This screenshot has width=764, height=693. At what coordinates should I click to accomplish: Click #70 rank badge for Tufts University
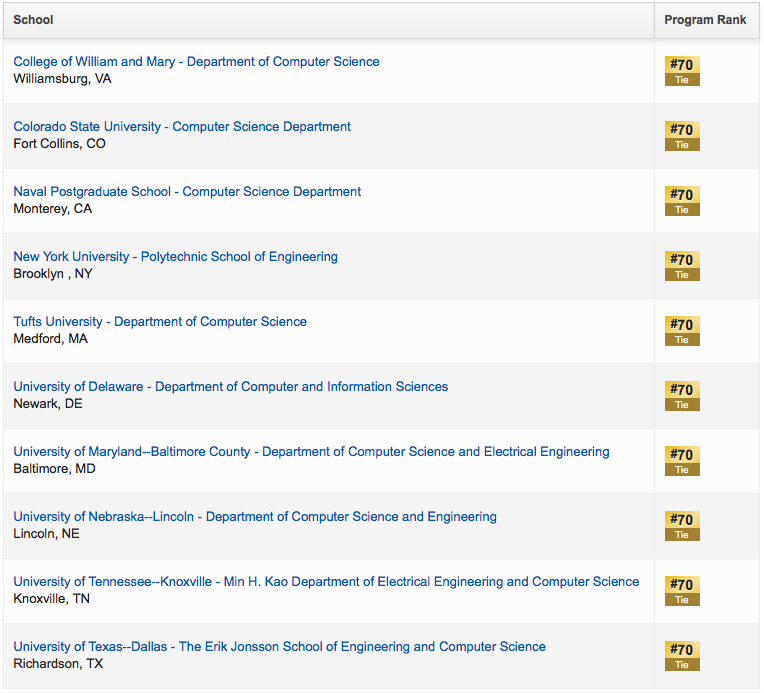coord(682,331)
